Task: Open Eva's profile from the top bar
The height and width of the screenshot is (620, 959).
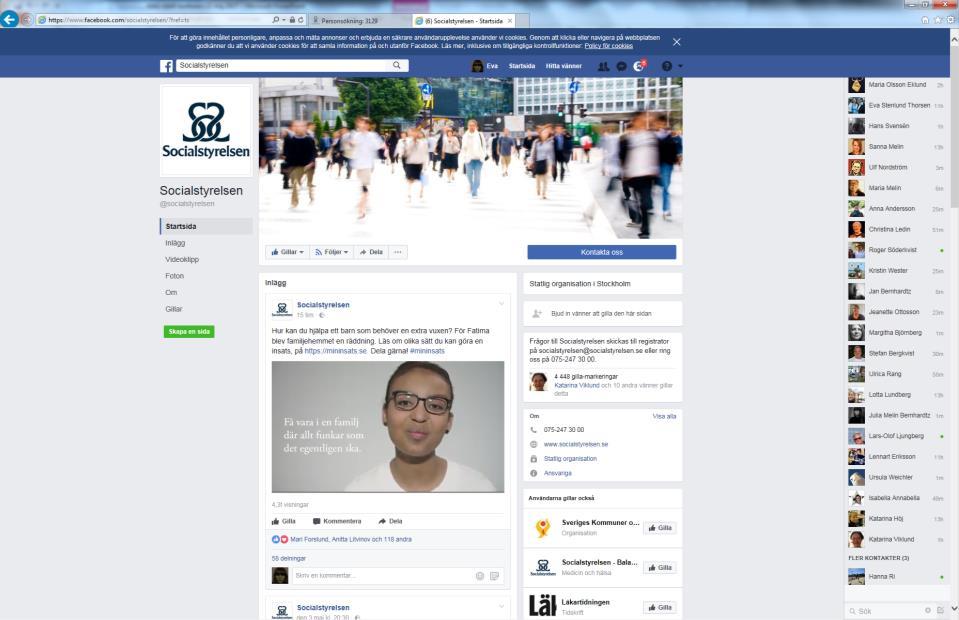Action: tap(485, 66)
